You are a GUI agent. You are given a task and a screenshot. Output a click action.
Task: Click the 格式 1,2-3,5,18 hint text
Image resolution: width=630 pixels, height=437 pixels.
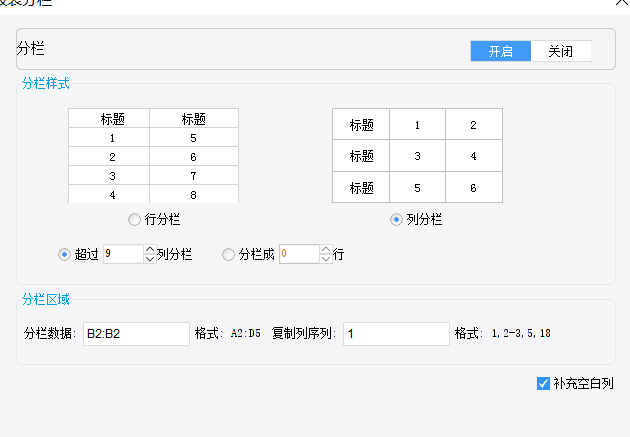click(x=516, y=334)
